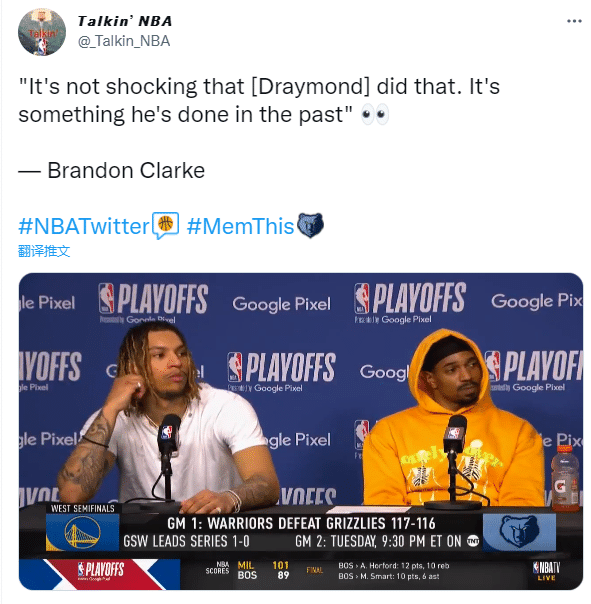Click the tweet quote text body

tap(259, 100)
